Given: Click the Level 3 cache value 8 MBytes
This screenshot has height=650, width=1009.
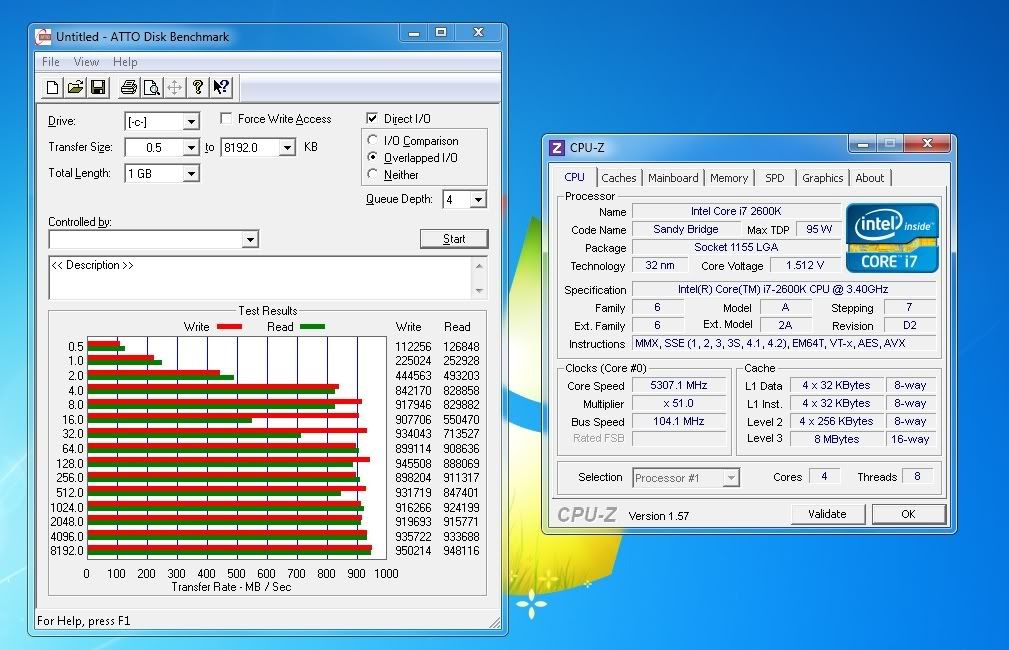Looking at the screenshot, I should click(x=837, y=440).
